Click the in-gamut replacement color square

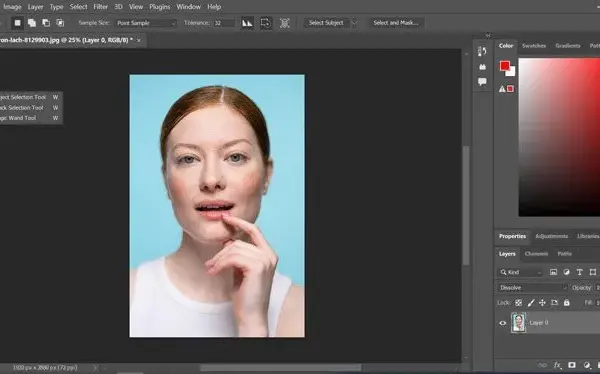tap(510, 89)
